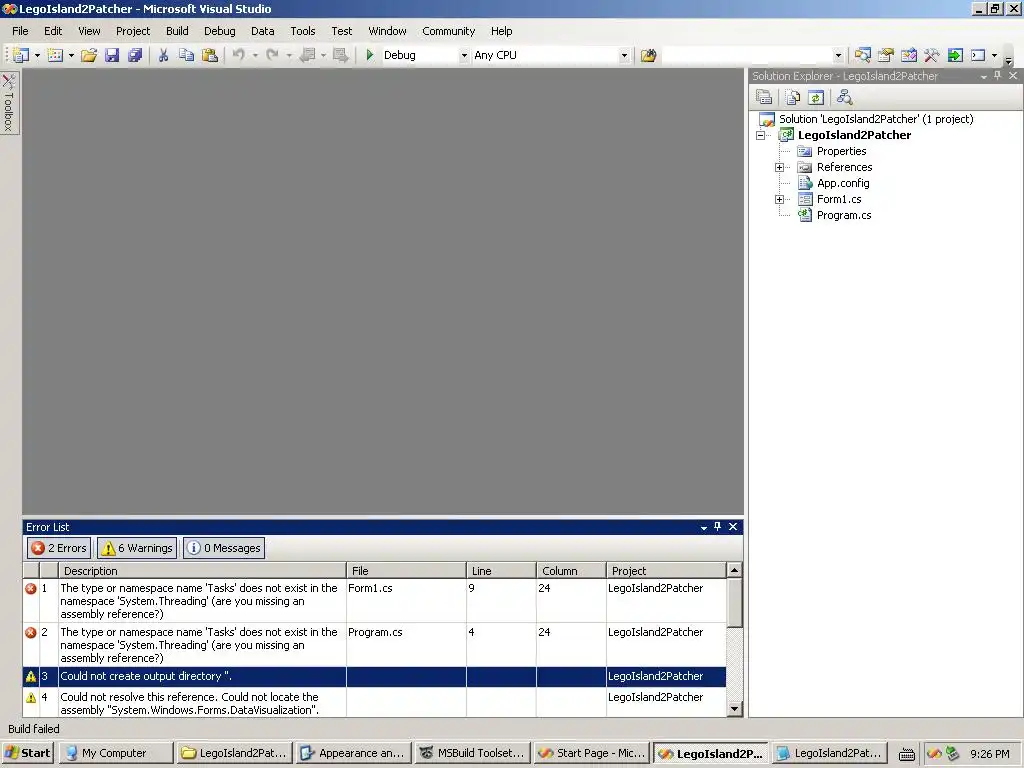Open the Any CPU platform dropdown
This screenshot has height=768, width=1024.
pos(624,56)
